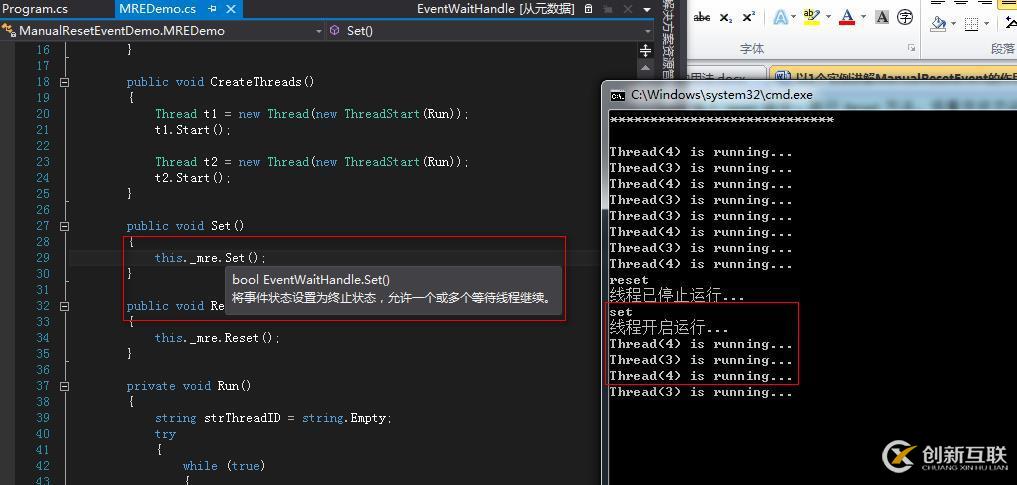Click the 'private void Run()' declaration
This screenshot has width=1017, height=485.
(189, 386)
